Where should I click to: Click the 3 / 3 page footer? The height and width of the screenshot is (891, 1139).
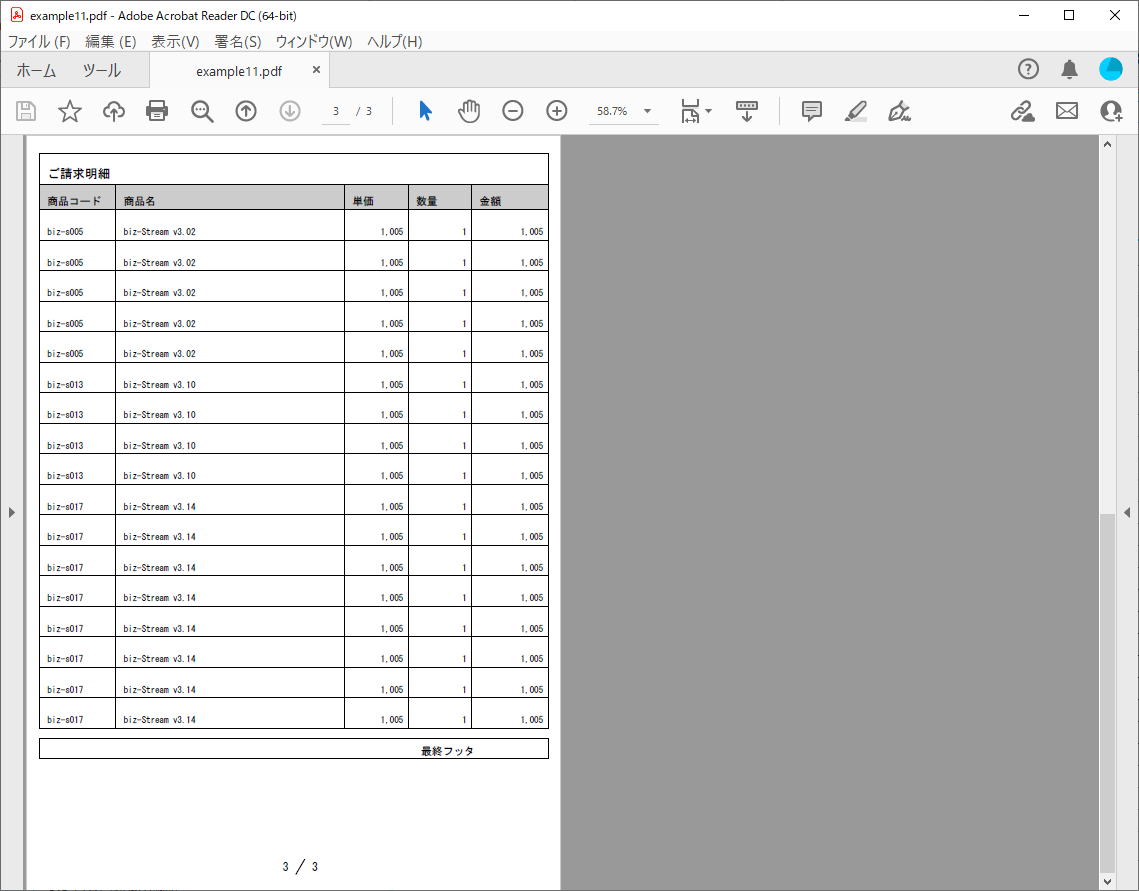(x=300, y=866)
